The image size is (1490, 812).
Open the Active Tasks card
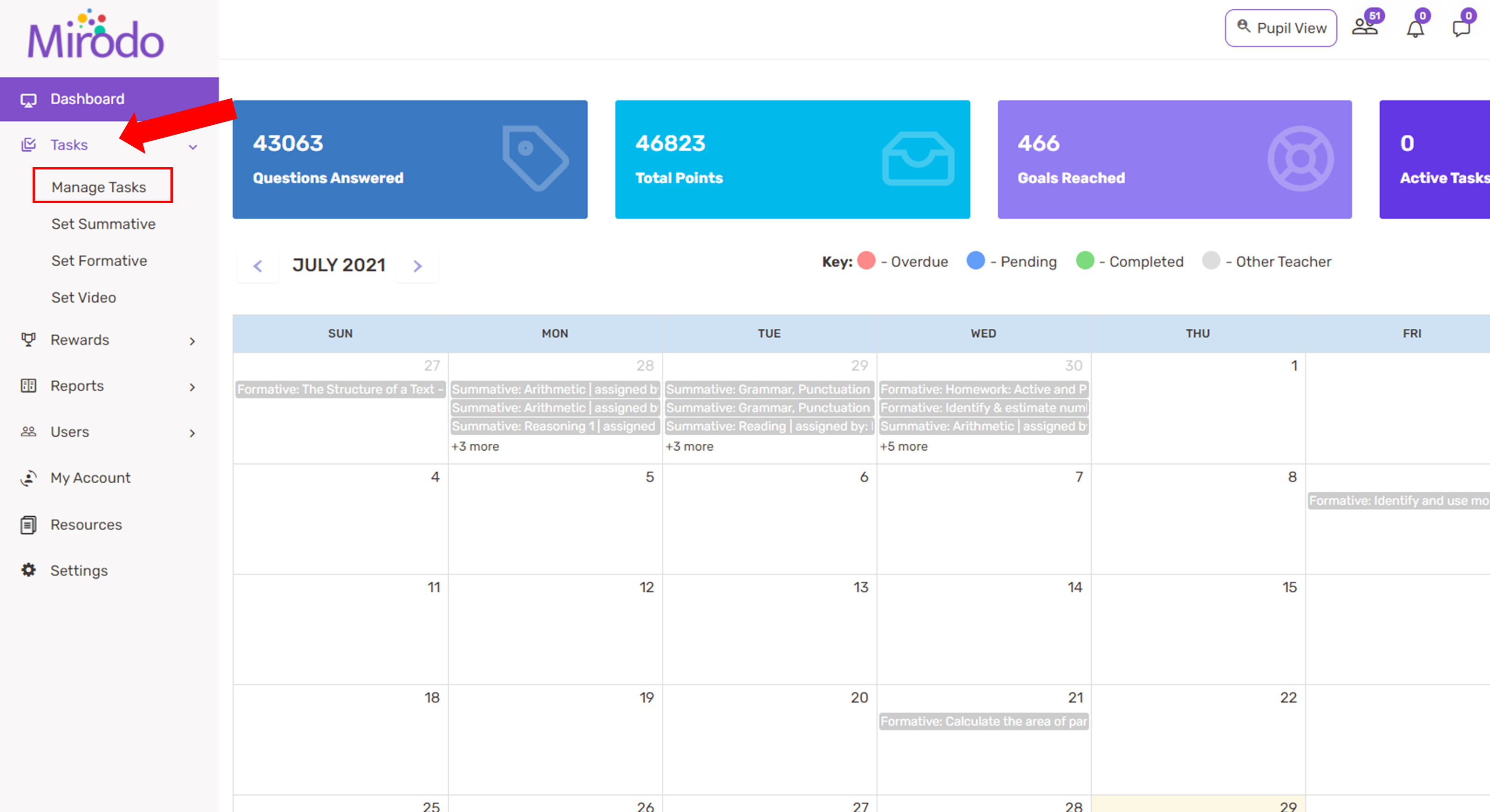coord(1435,159)
